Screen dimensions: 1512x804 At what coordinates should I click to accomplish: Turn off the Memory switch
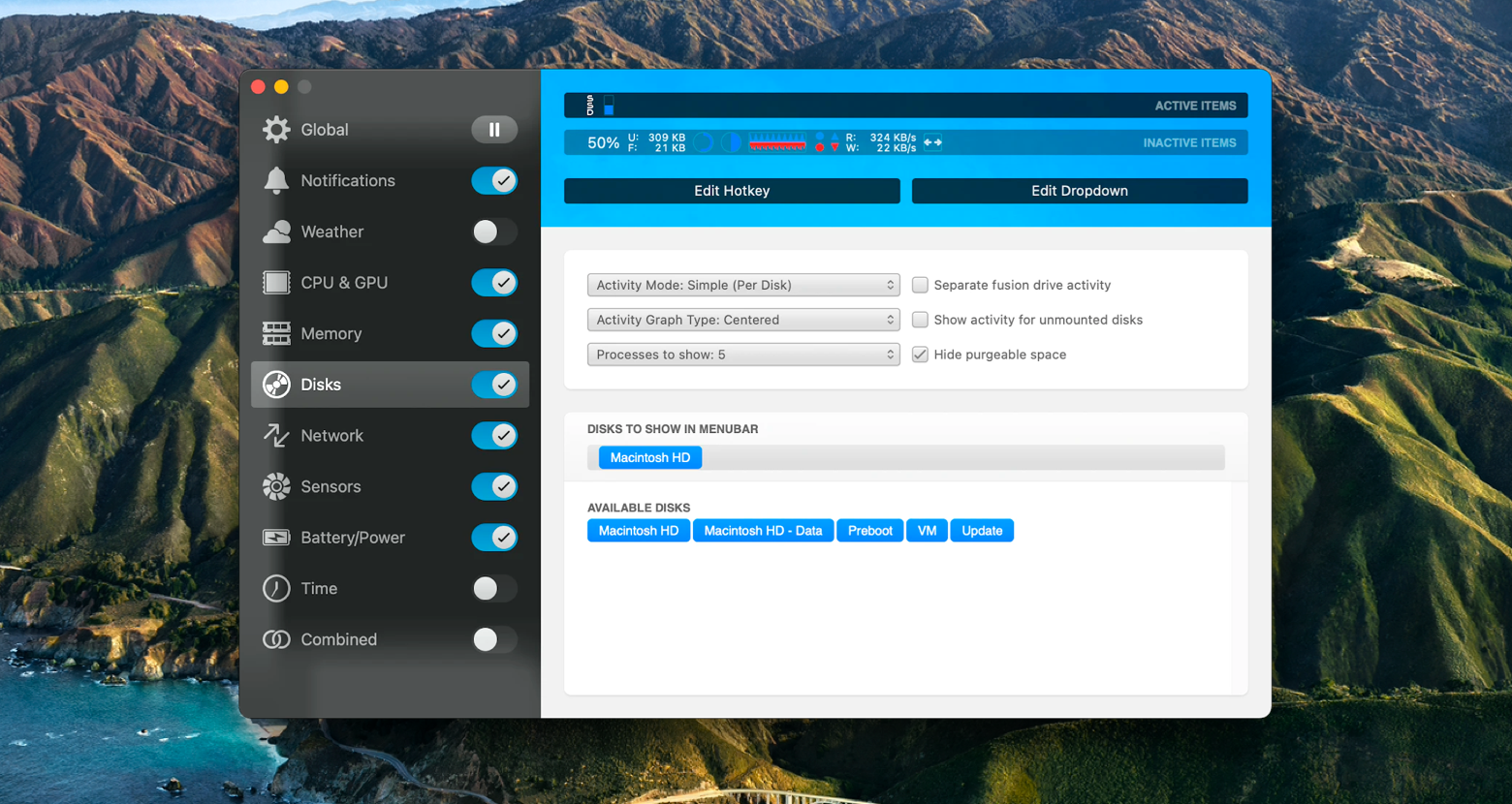[x=494, y=333]
